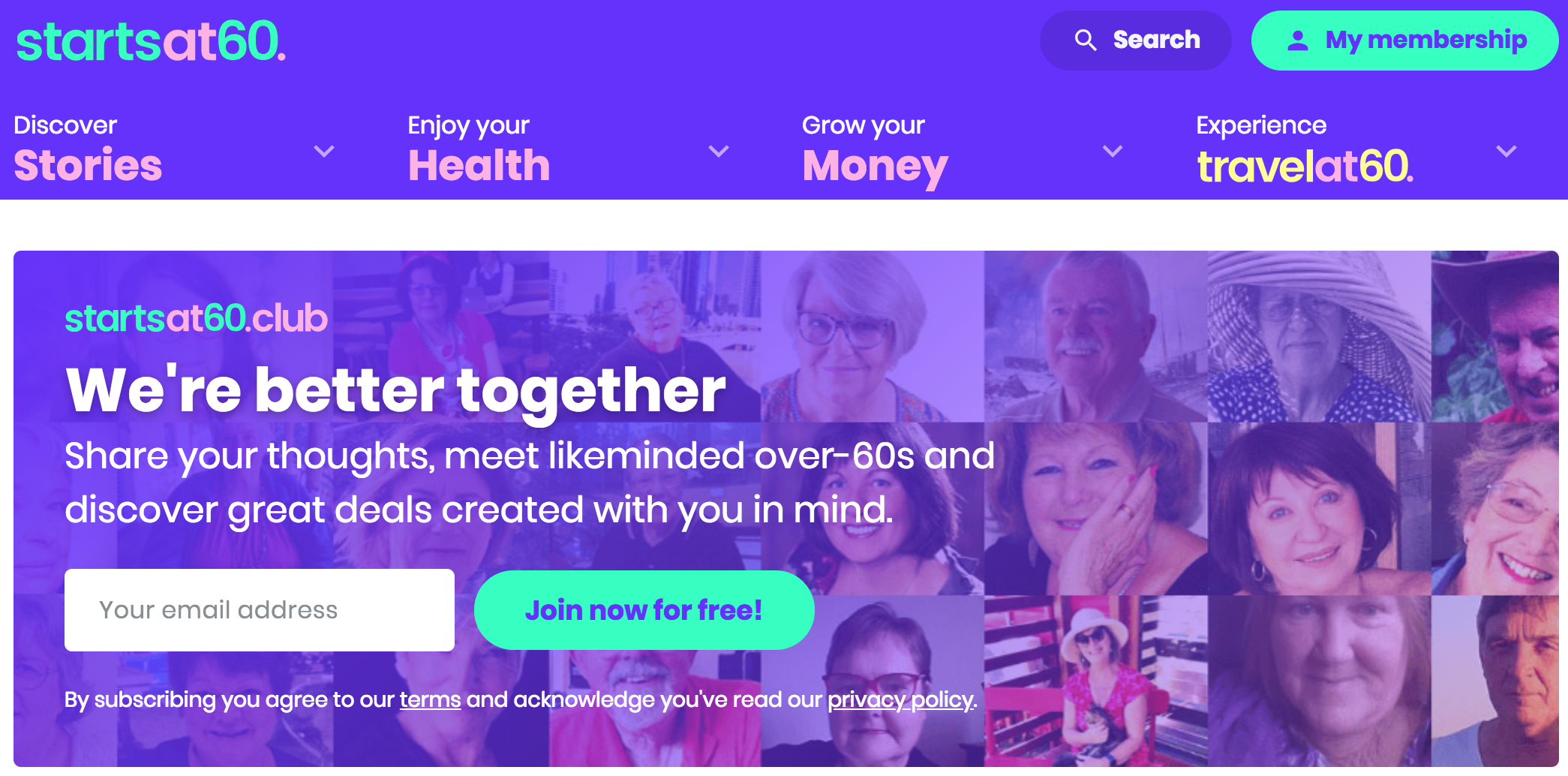Open the Health menu item
This screenshot has height=776, width=1568.
(479, 165)
